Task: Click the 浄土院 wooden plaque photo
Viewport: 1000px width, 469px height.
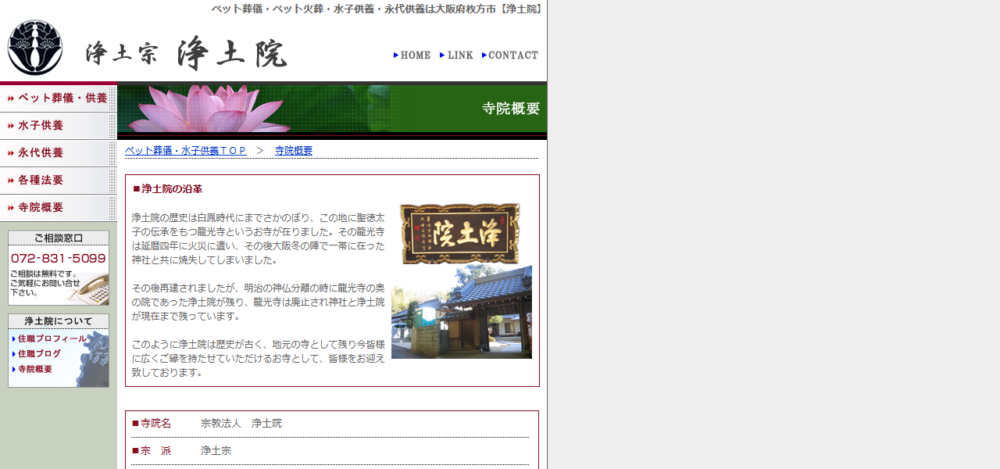Action: tap(460, 233)
